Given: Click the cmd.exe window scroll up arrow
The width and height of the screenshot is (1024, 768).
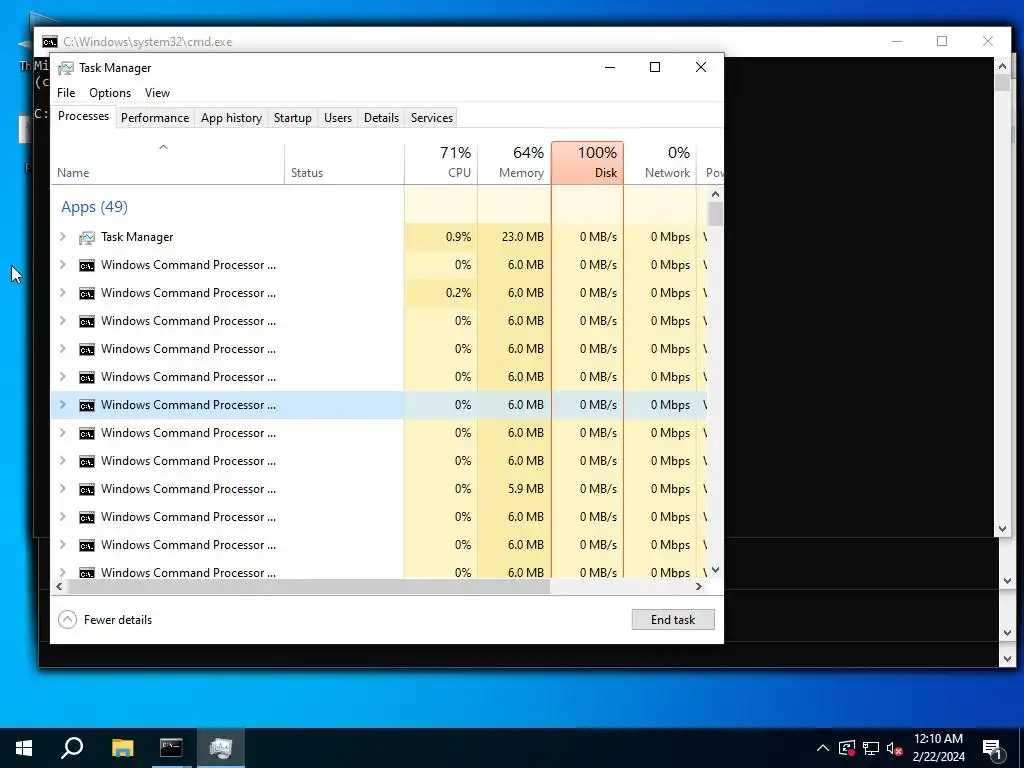Looking at the screenshot, I should (1002, 65).
